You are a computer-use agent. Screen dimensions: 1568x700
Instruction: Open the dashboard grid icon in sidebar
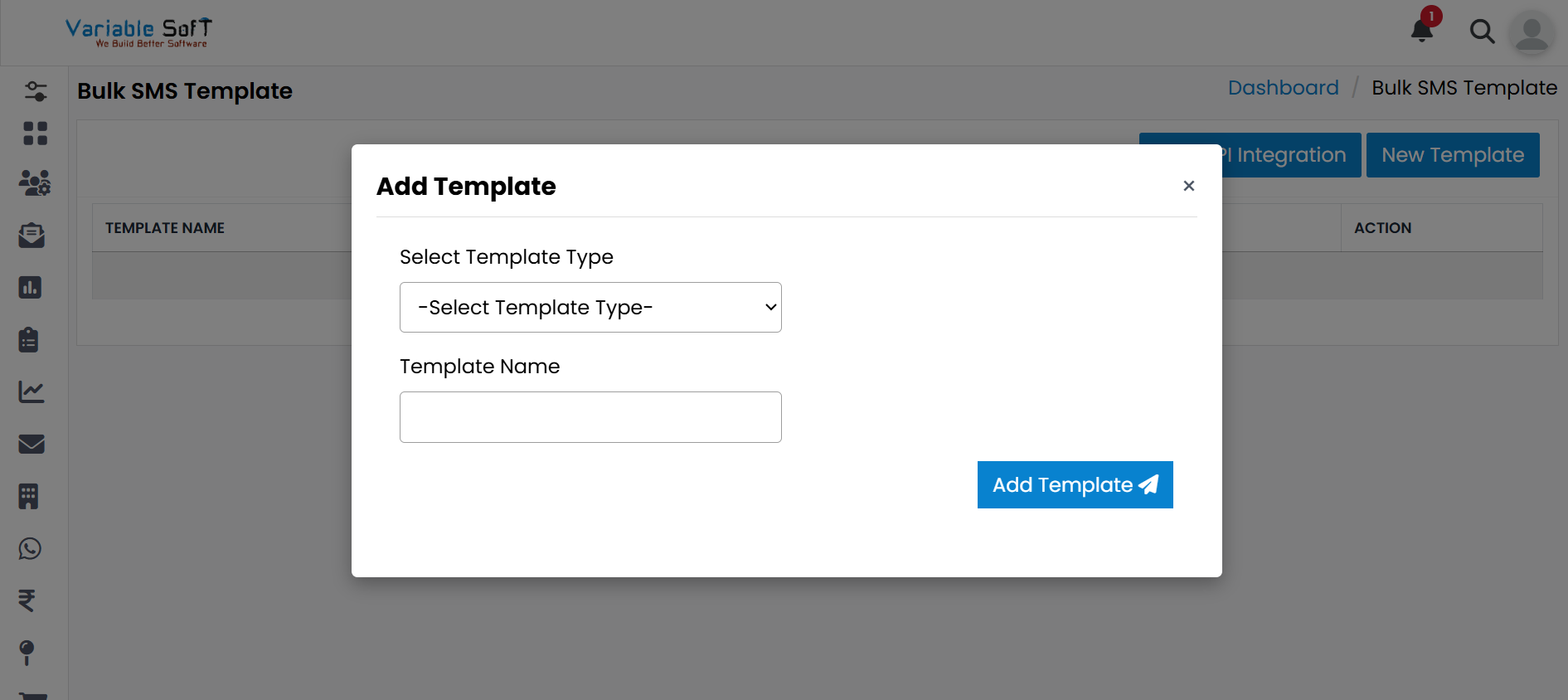click(x=35, y=134)
